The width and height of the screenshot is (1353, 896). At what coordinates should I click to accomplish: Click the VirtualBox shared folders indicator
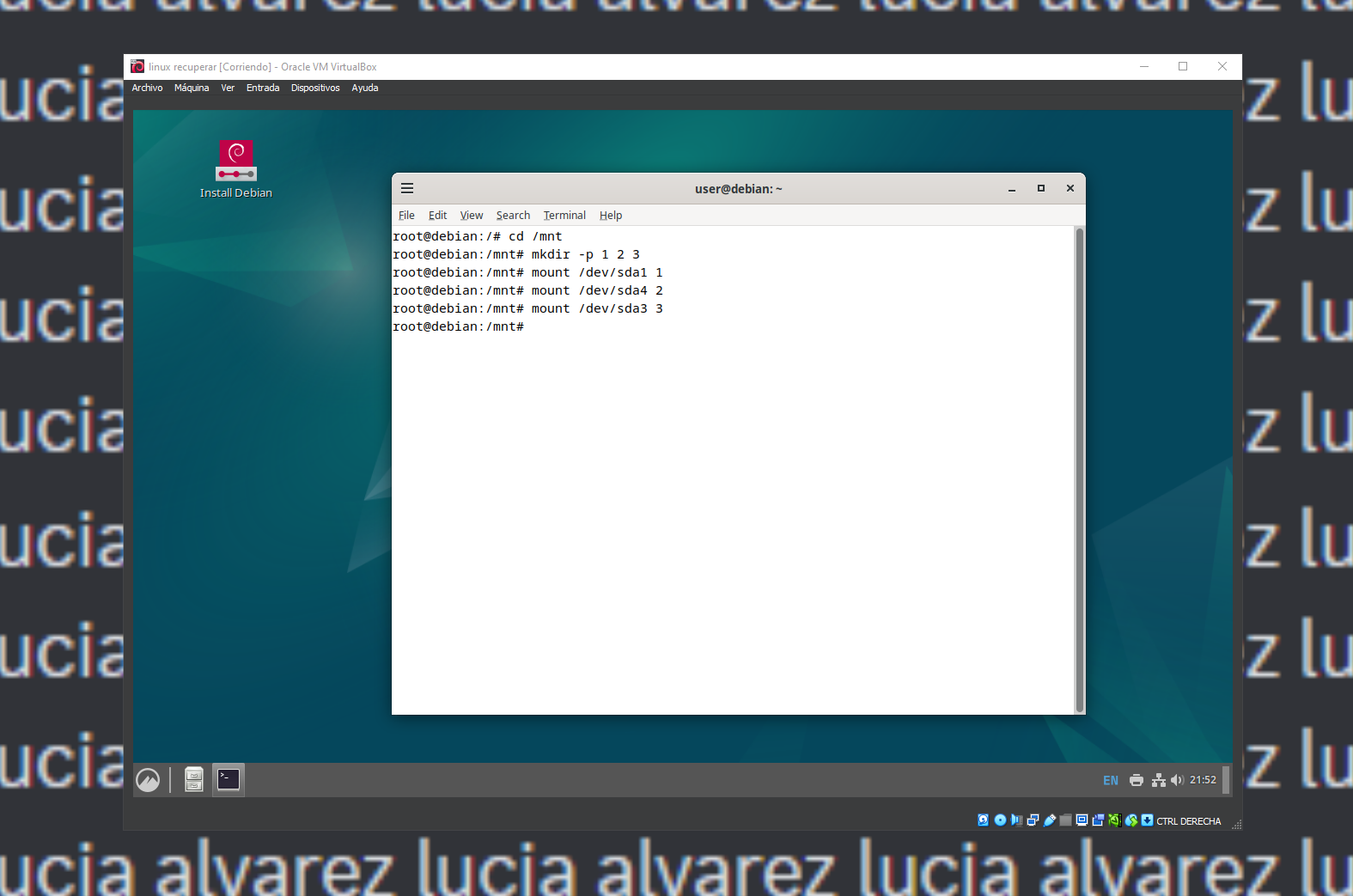tap(1065, 820)
